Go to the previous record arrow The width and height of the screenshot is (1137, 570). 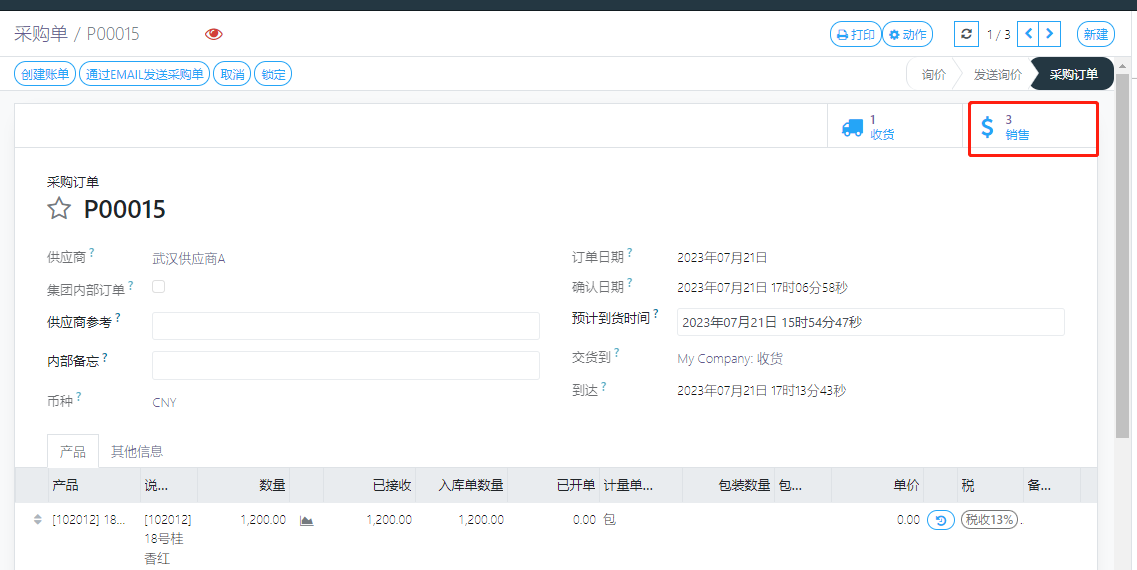1028,34
